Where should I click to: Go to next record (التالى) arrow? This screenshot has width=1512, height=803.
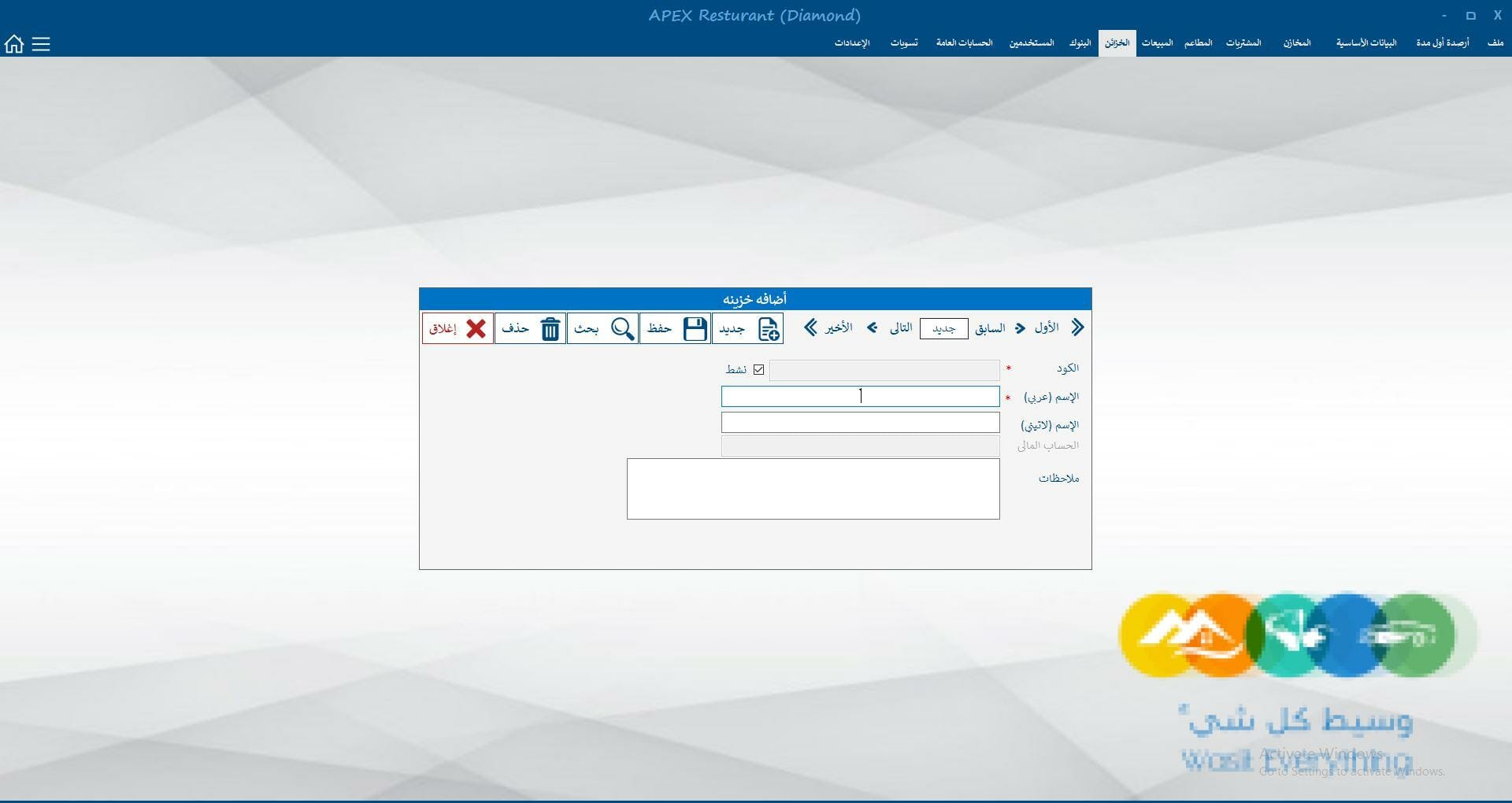coord(872,328)
